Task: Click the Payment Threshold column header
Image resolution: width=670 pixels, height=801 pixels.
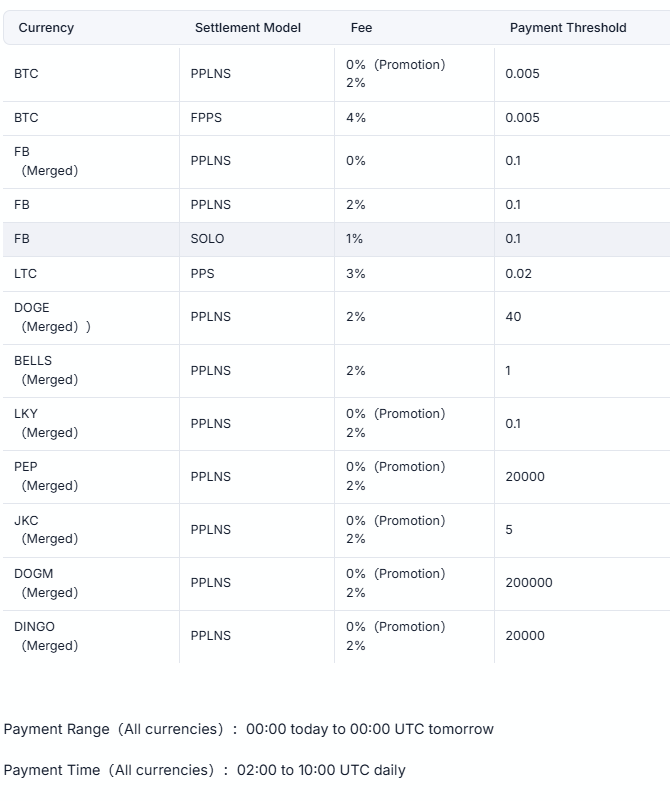Action: pyautogui.click(x=568, y=28)
